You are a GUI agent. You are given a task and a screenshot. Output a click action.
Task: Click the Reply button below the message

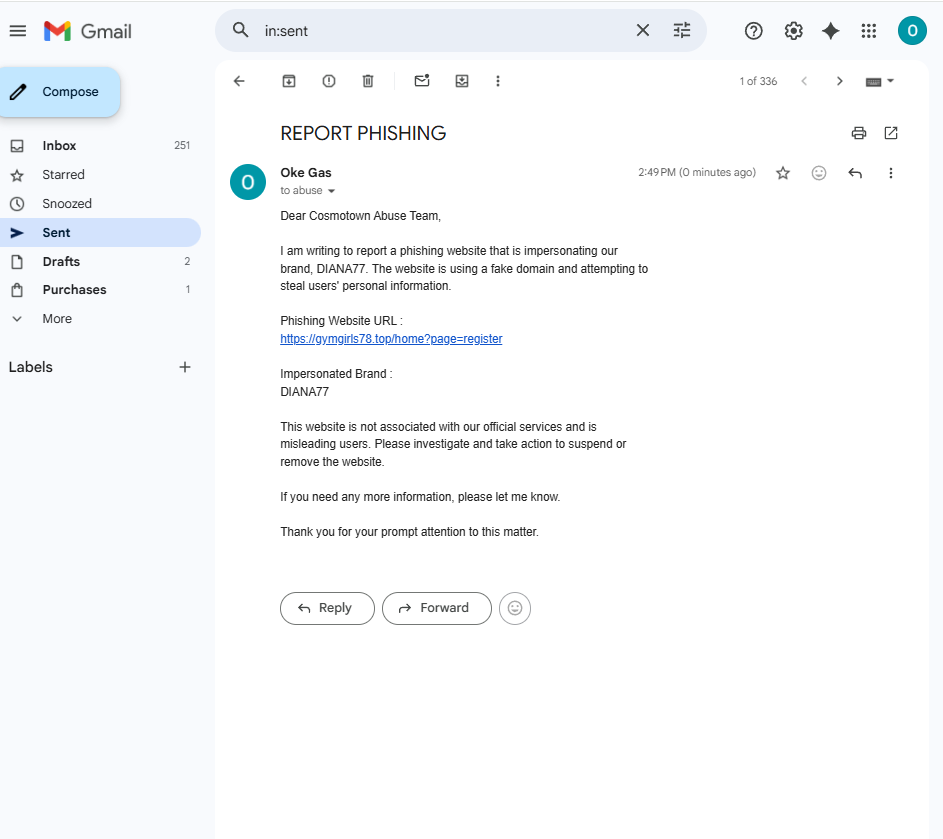tap(327, 608)
